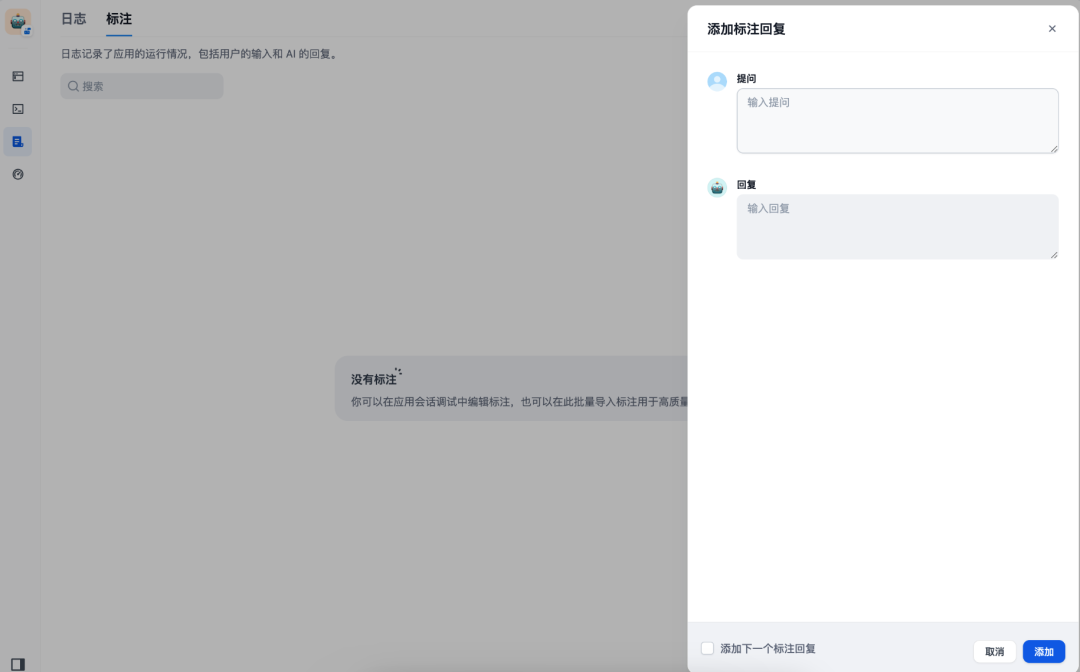The height and width of the screenshot is (672, 1080).
Task: Click the user avatar beside 提问
Action: coord(717,81)
